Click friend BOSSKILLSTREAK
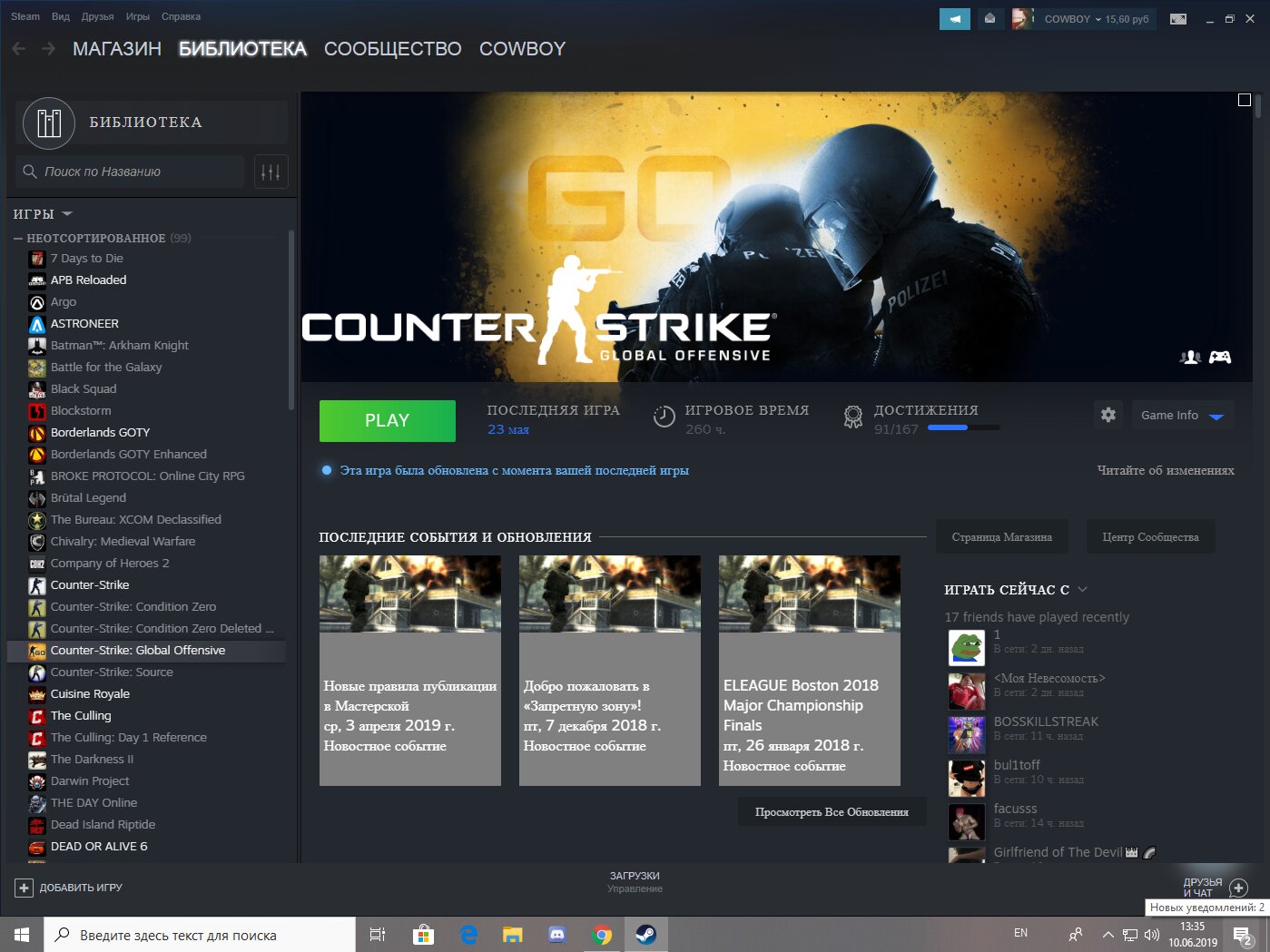This screenshot has width=1270, height=952. pyautogui.click(x=1046, y=721)
